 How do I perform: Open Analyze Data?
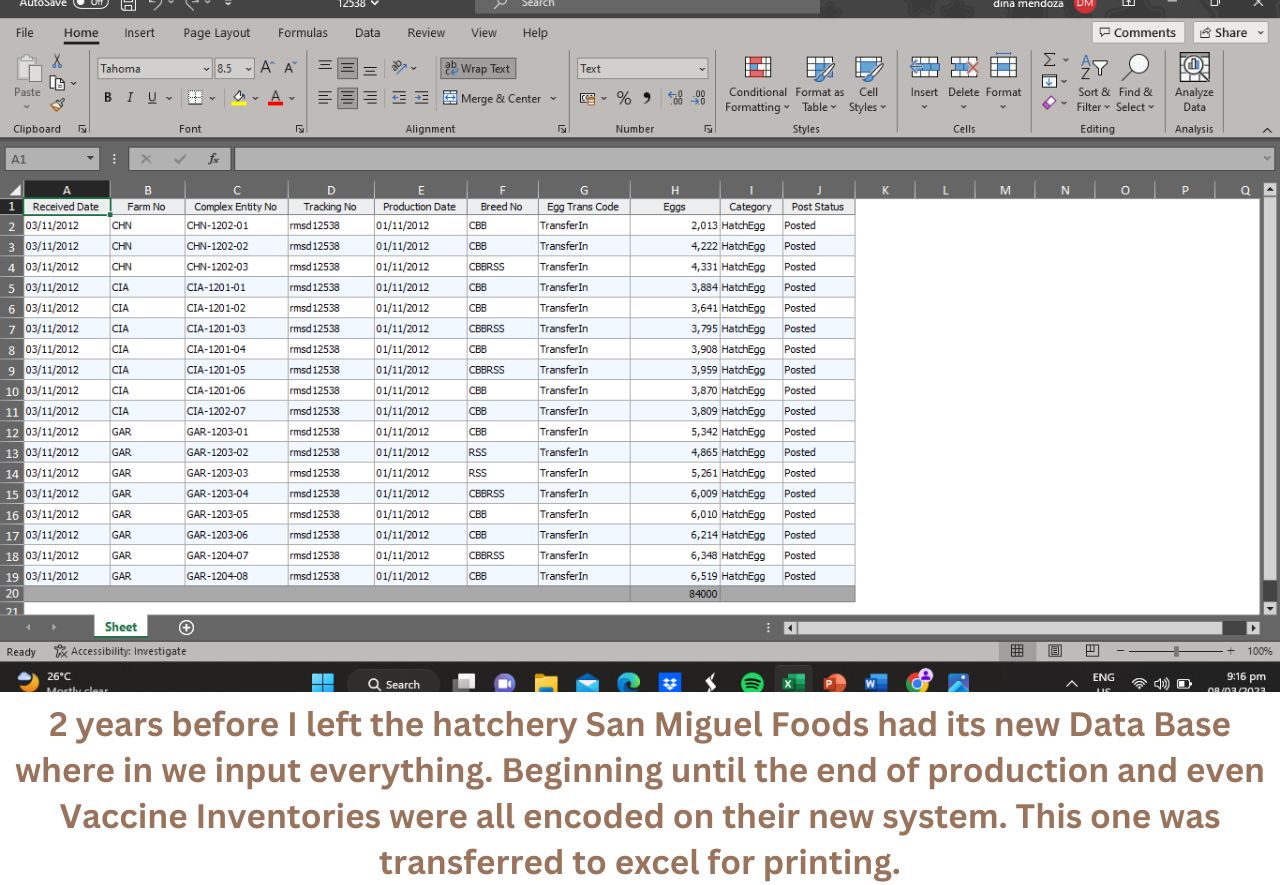click(x=1194, y=84)
